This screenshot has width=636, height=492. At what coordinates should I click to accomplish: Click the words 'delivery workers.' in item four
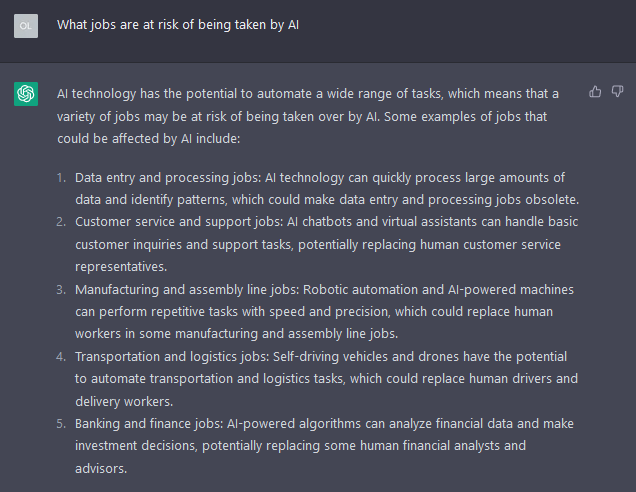click(x=124, y=402)
